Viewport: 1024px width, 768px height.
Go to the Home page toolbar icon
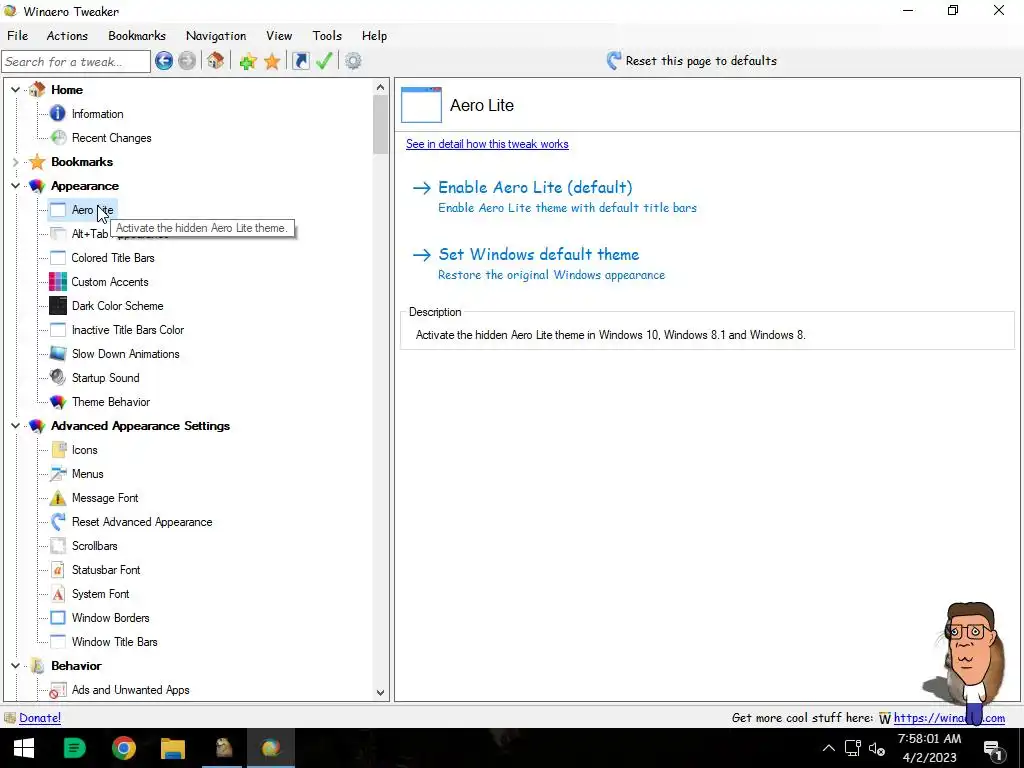point(216,61)
